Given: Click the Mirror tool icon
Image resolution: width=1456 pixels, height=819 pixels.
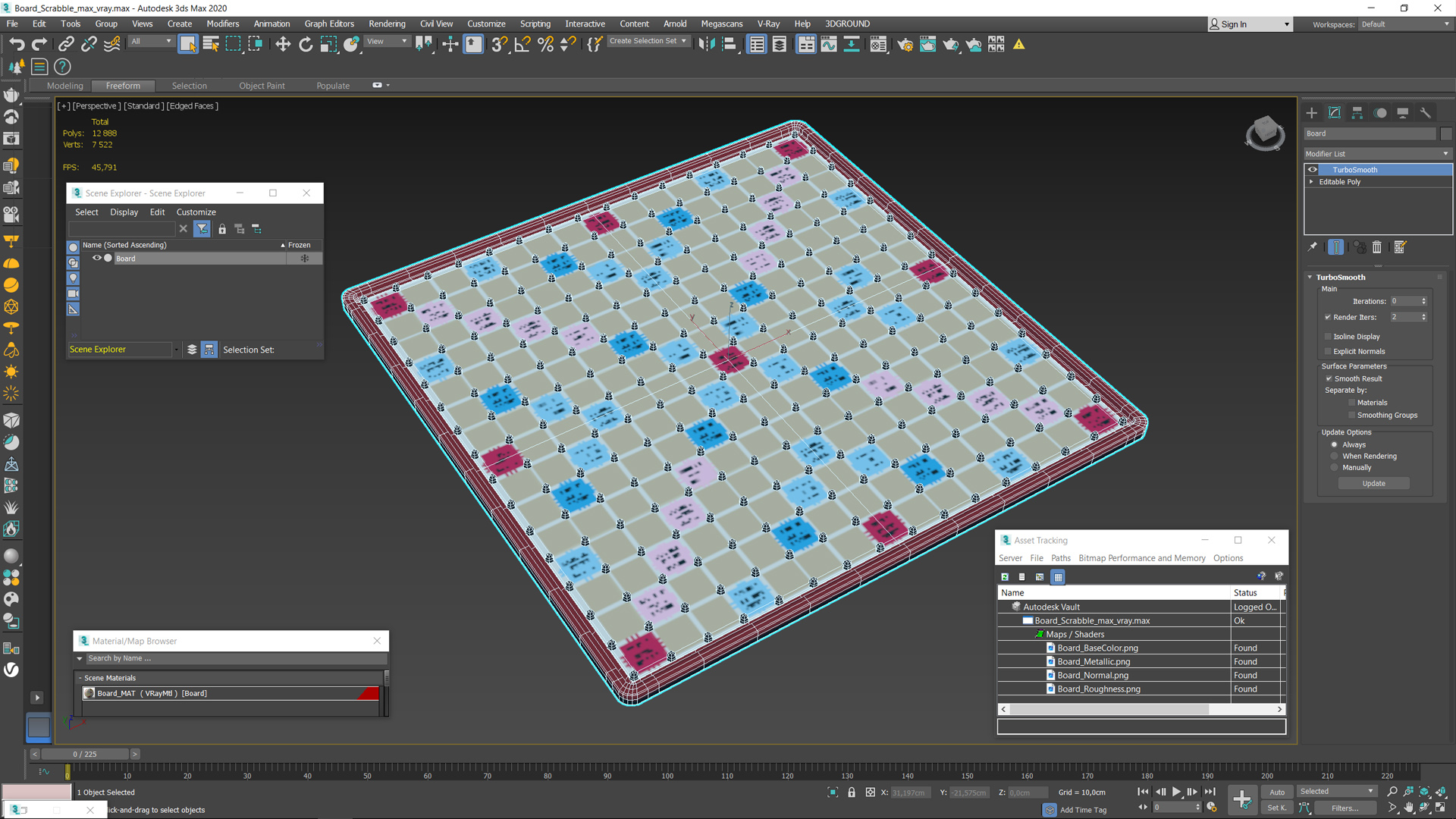Looking at the screenshot, I should click(707, 44).
